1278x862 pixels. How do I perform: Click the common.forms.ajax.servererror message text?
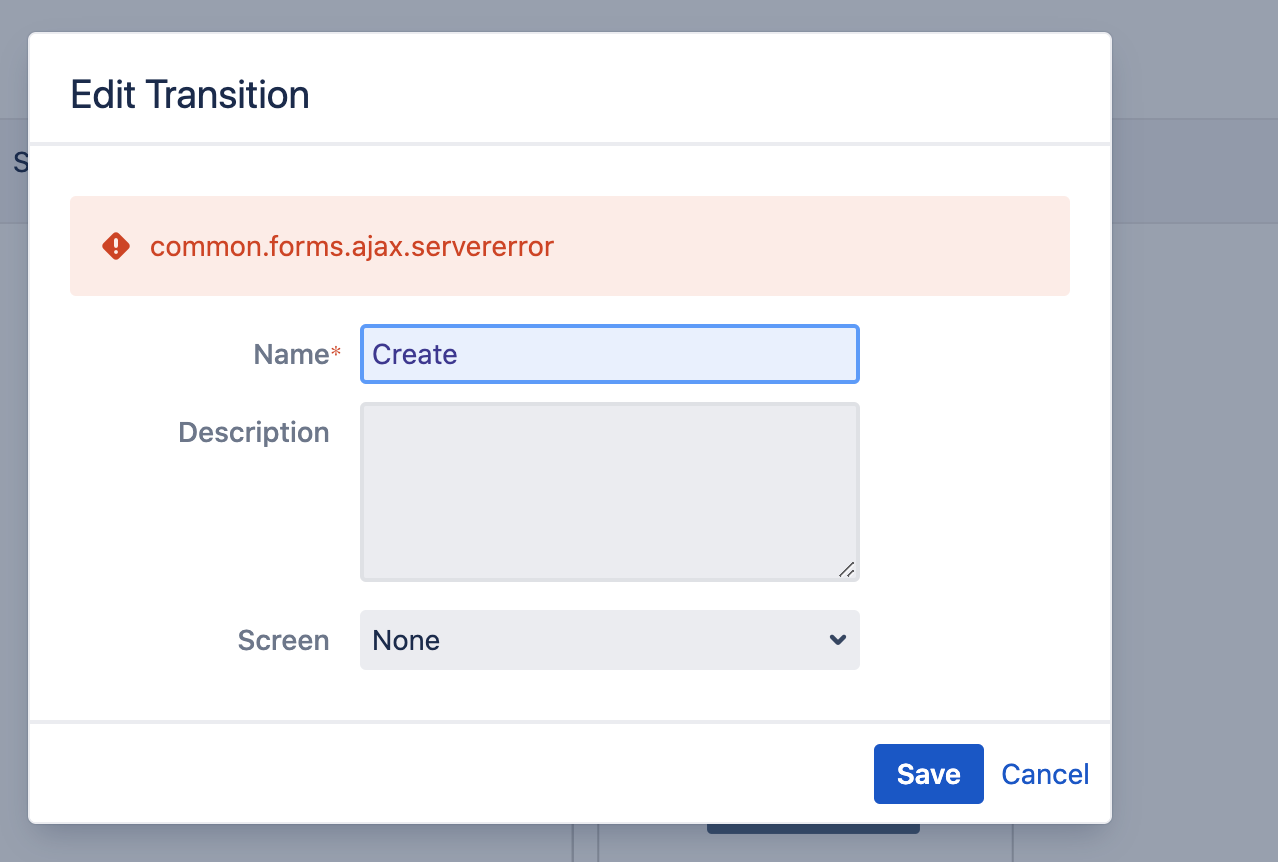point(351,246)
